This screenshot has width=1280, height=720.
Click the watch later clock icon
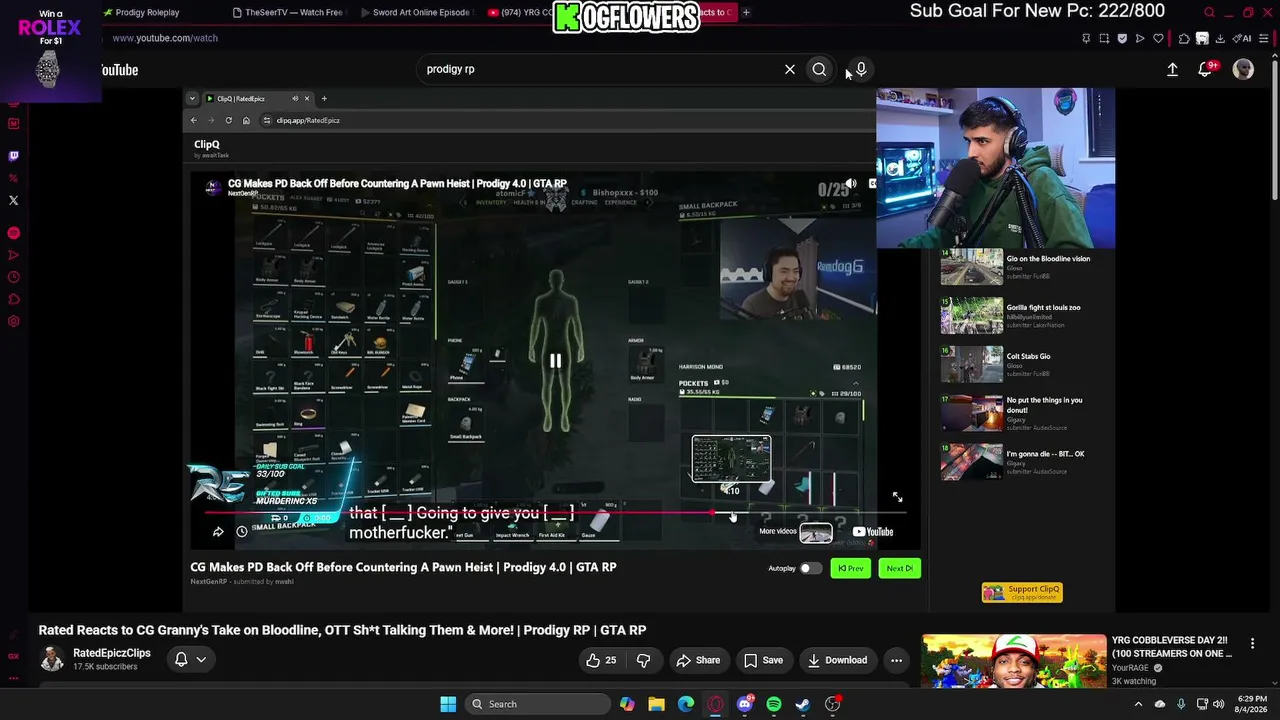click(x=242, y=531)
